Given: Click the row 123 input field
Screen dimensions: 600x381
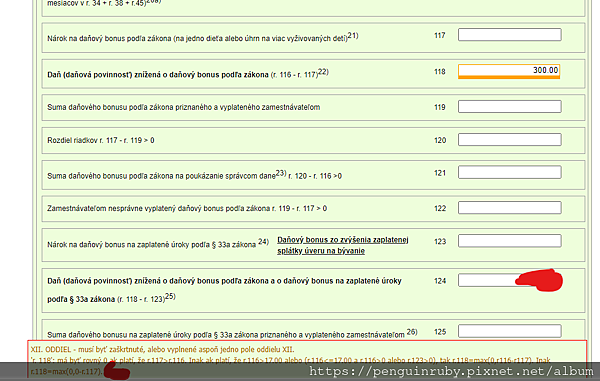Looking at the screenshot, I should (x=509, y=241).
